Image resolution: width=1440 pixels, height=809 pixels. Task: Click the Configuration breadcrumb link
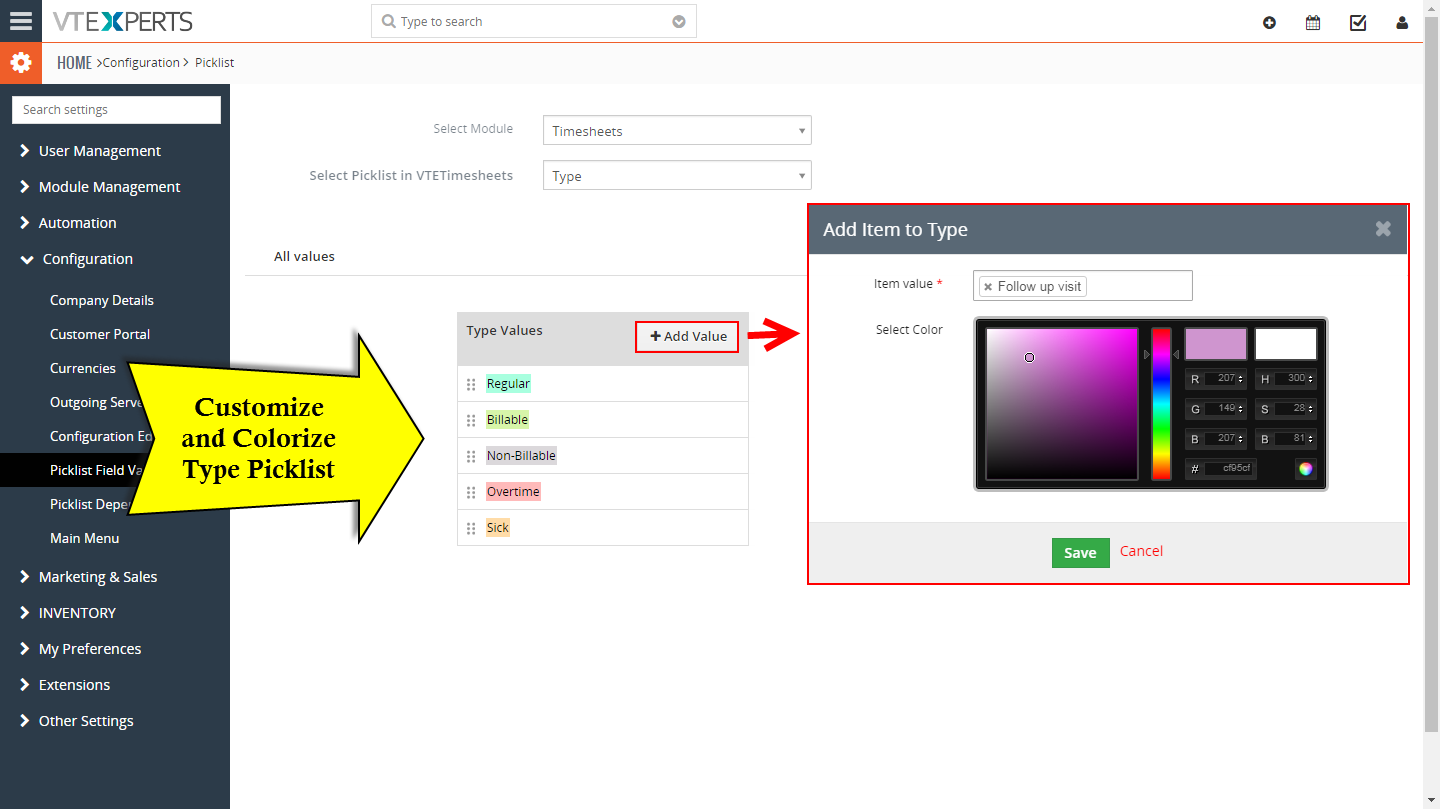click(x=141, y=63)
